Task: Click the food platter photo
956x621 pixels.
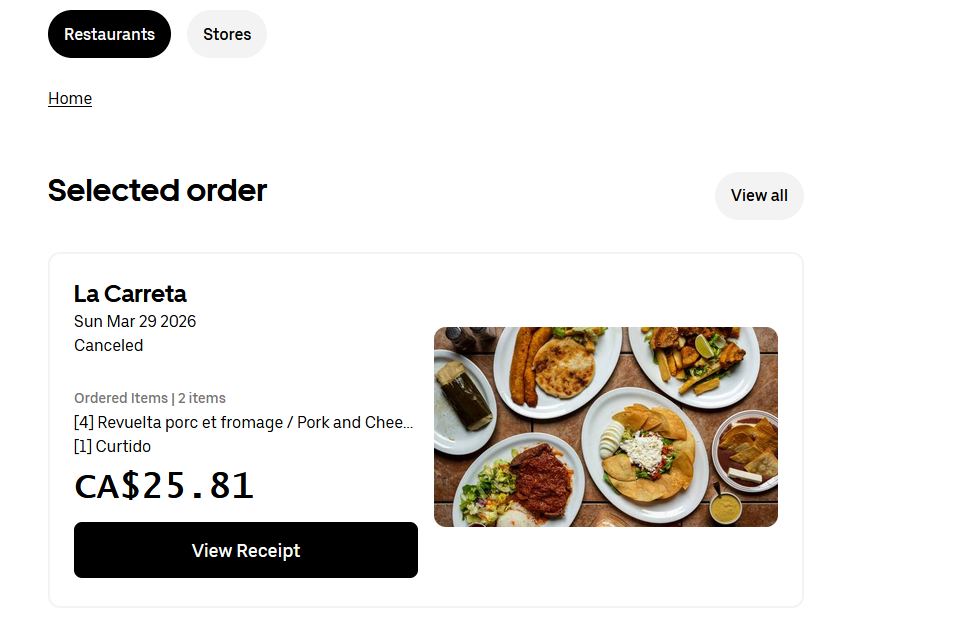Action: click(605, 426)
